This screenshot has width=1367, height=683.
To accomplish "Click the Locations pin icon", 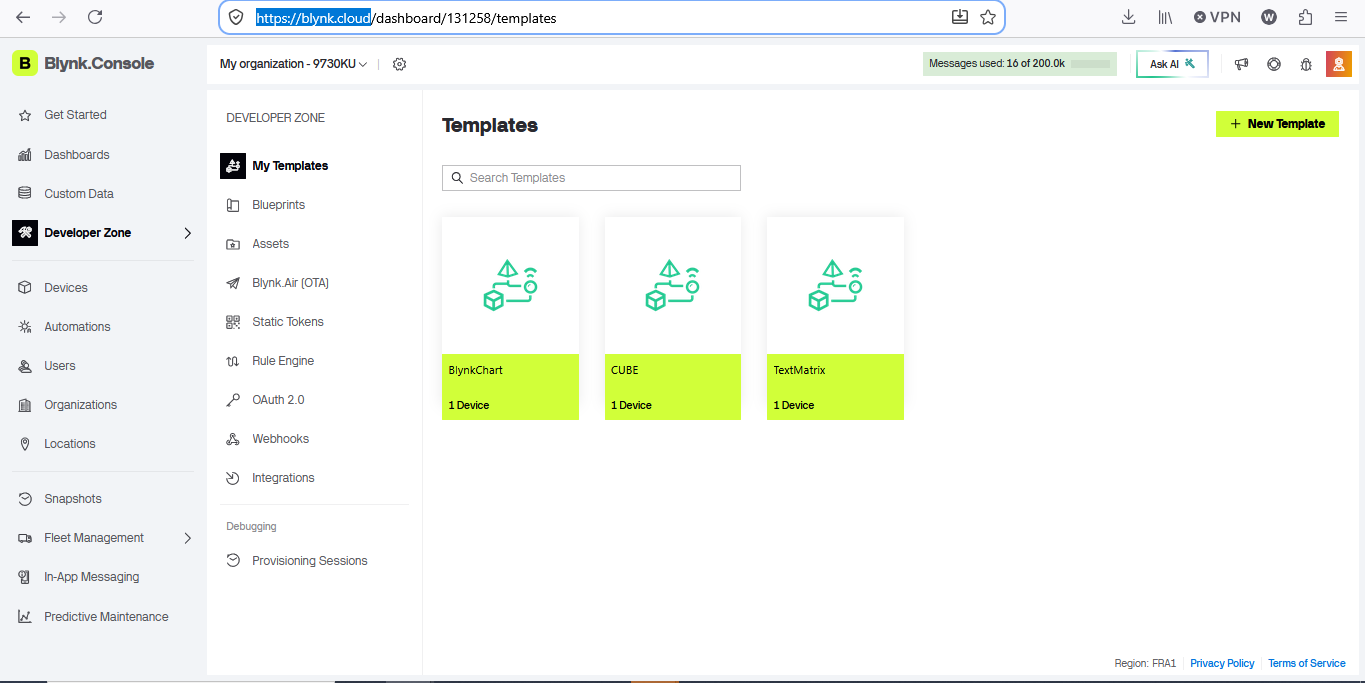I will (25, 444).
